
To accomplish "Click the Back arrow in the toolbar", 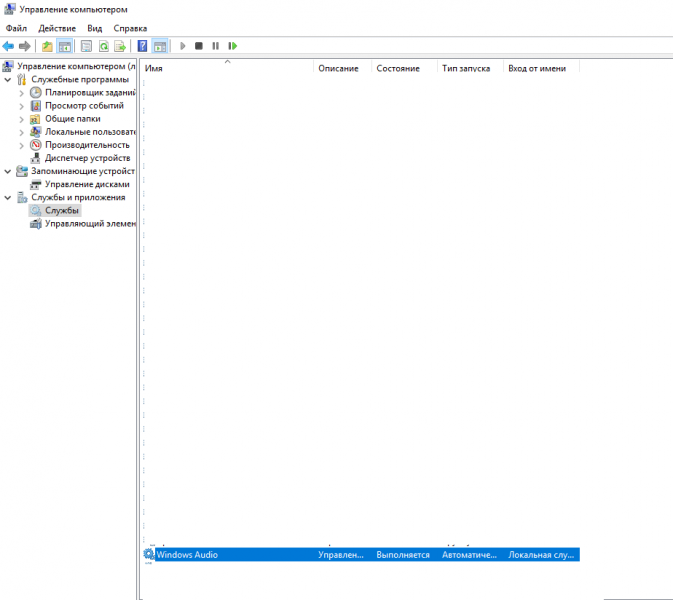I will click(x=9, y=46).
